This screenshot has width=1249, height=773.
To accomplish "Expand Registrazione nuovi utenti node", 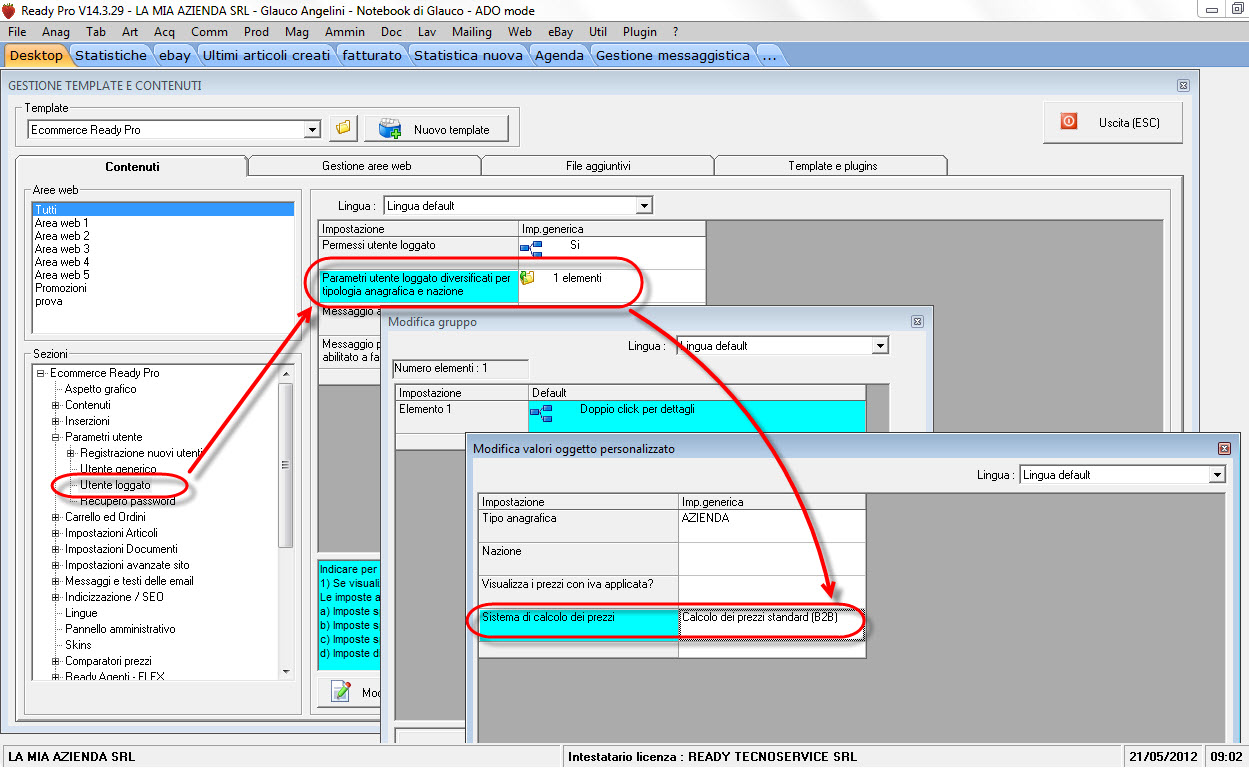I will coord(71,453).
